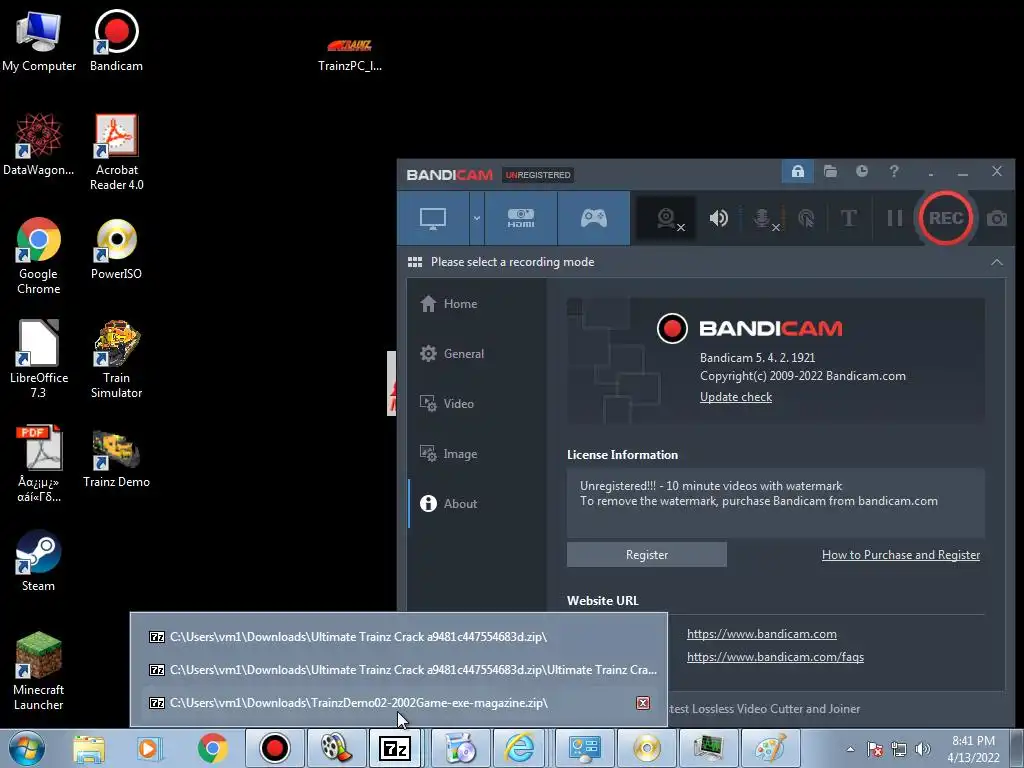This screenshot has height=768, width=1024.
Task: Open output folder icon in title bar
Action: click(830, 172)
